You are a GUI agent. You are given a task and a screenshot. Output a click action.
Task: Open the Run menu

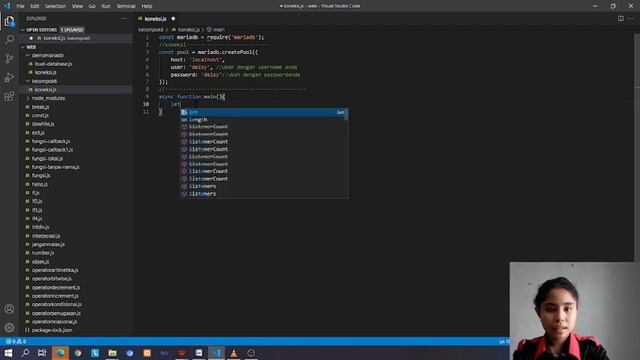[x=106, y=6]
